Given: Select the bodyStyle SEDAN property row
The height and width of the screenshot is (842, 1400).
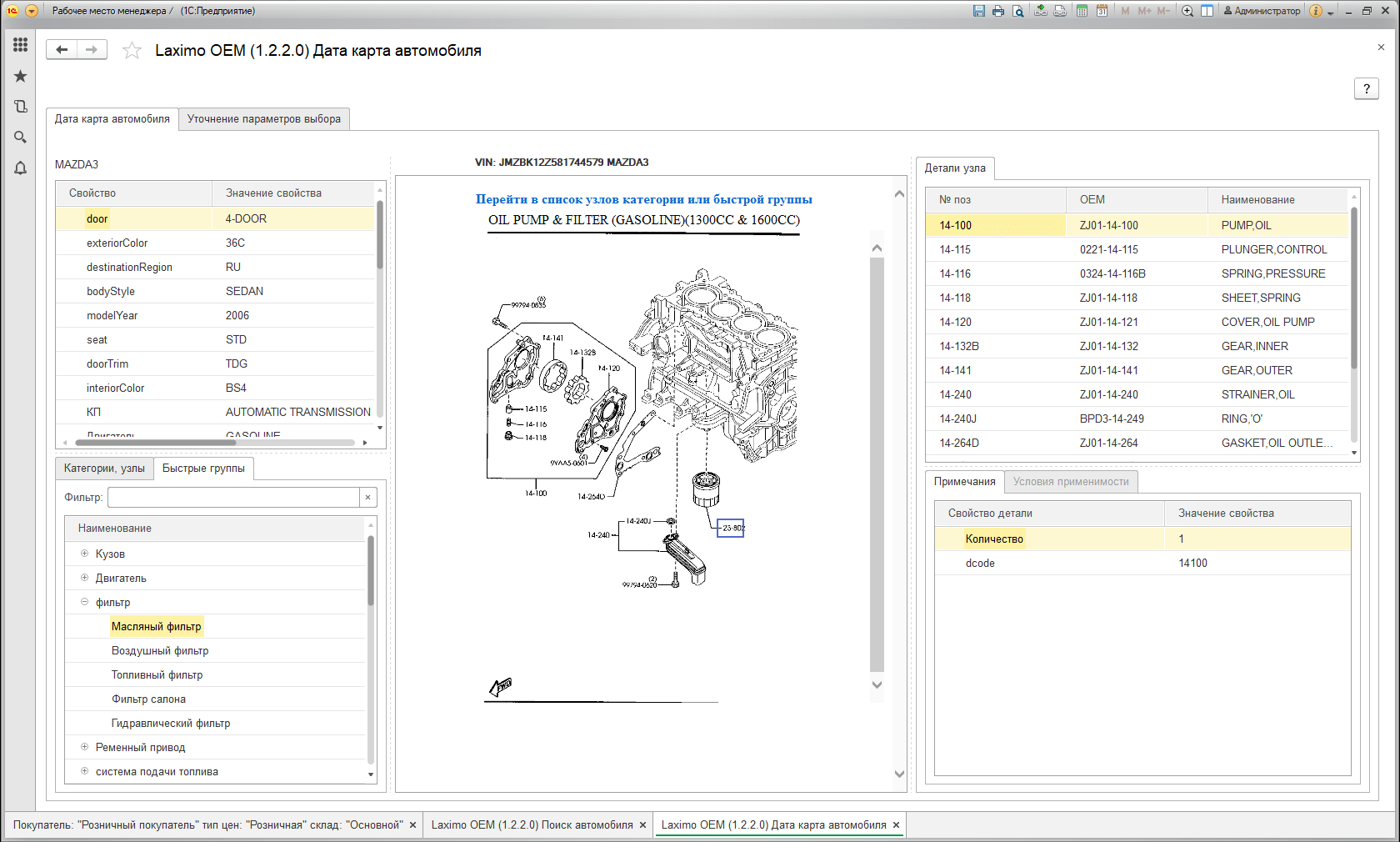Looking at the screenshot, I should 216,292.
